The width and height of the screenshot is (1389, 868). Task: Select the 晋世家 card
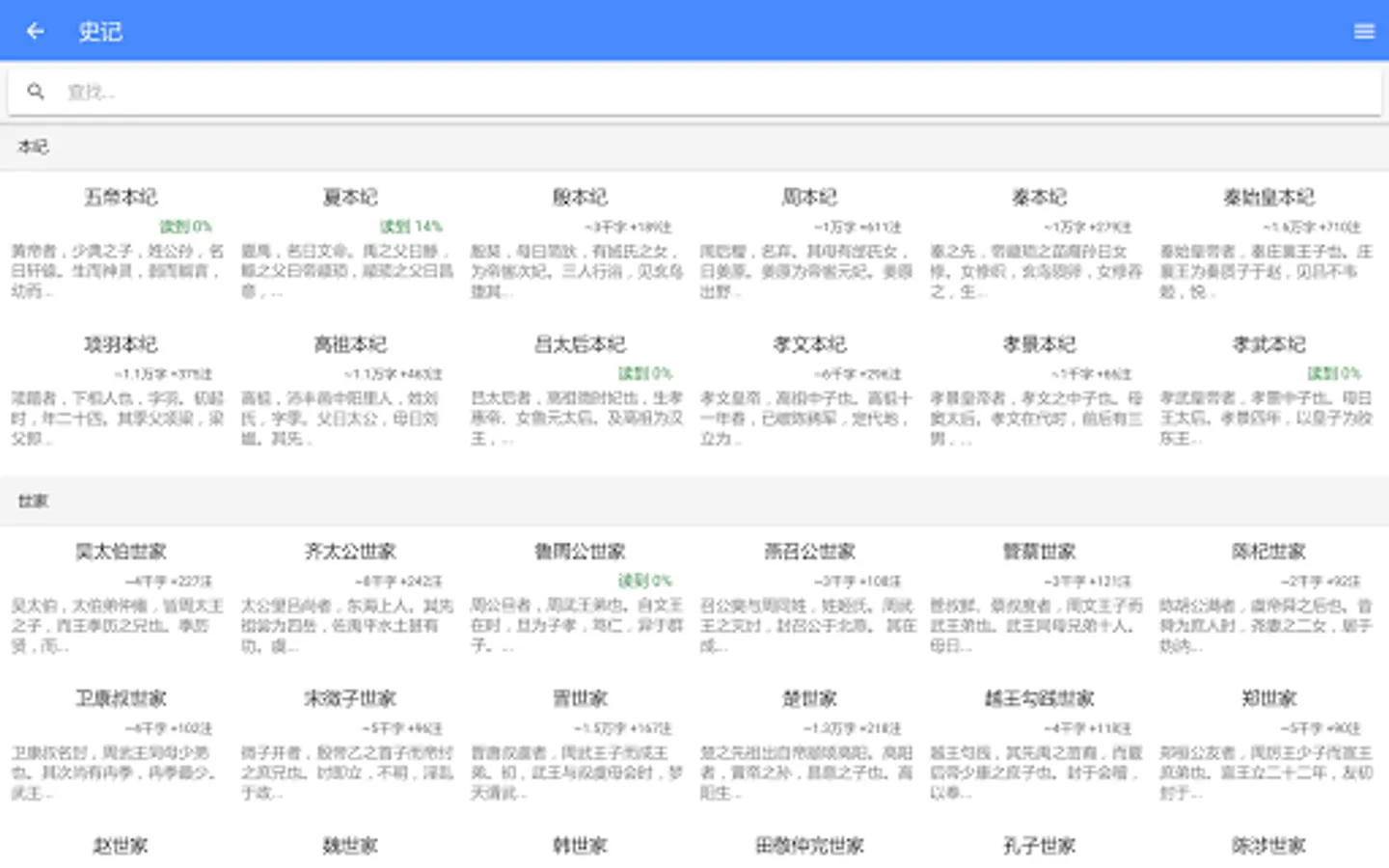click(x=579, y=746)
